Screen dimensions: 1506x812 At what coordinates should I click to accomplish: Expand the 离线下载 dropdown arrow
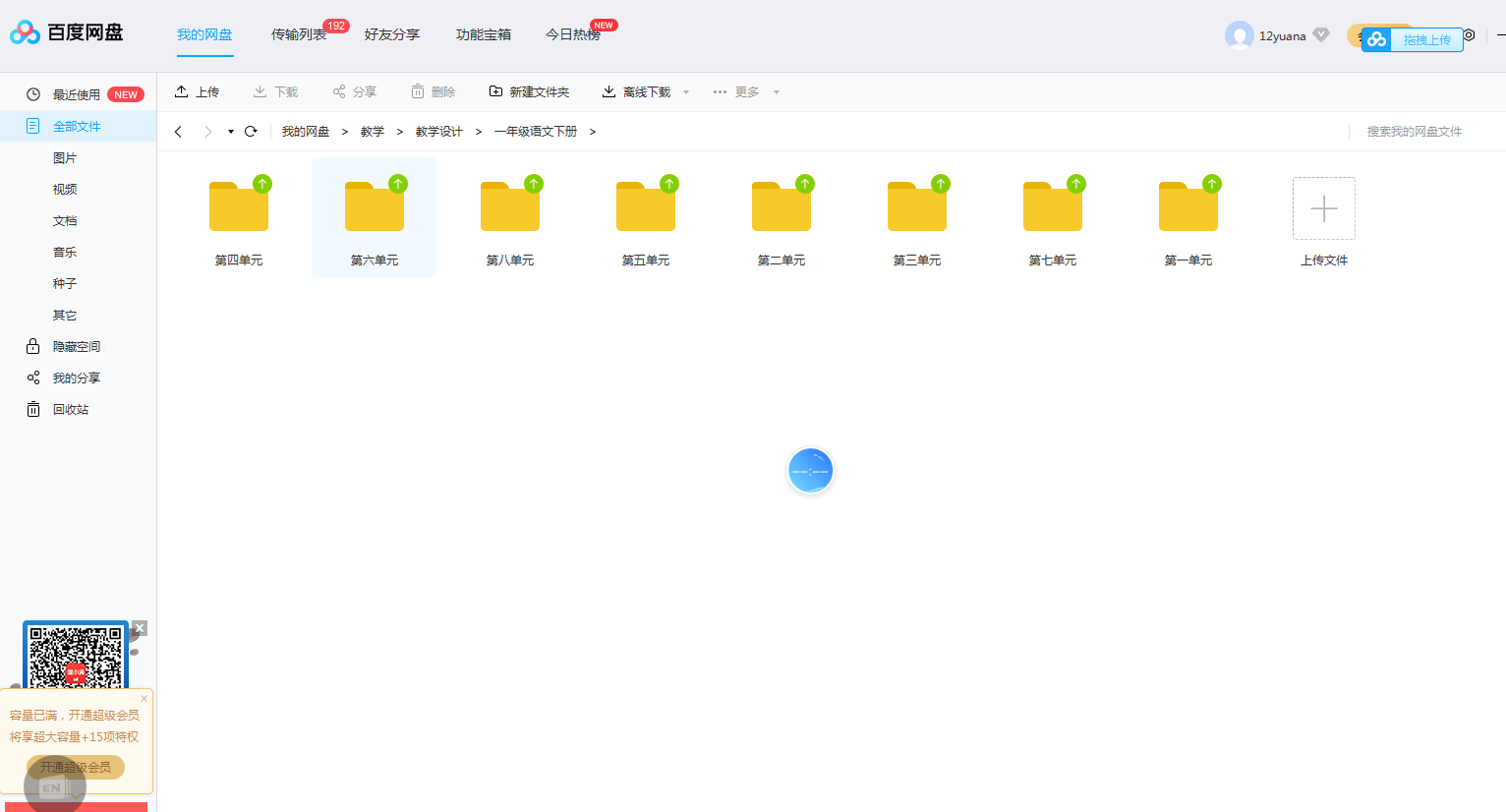click(685, 91)
